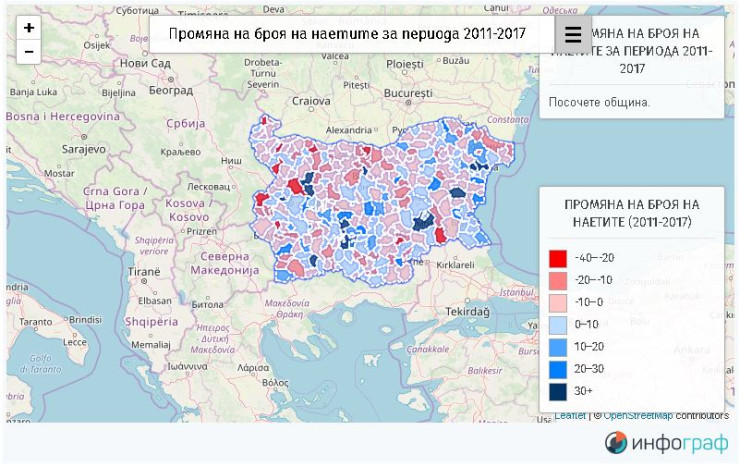Click the dark navy 30+ swatch
The width and height of the screenshot is (740, 467).
[558, 391]
